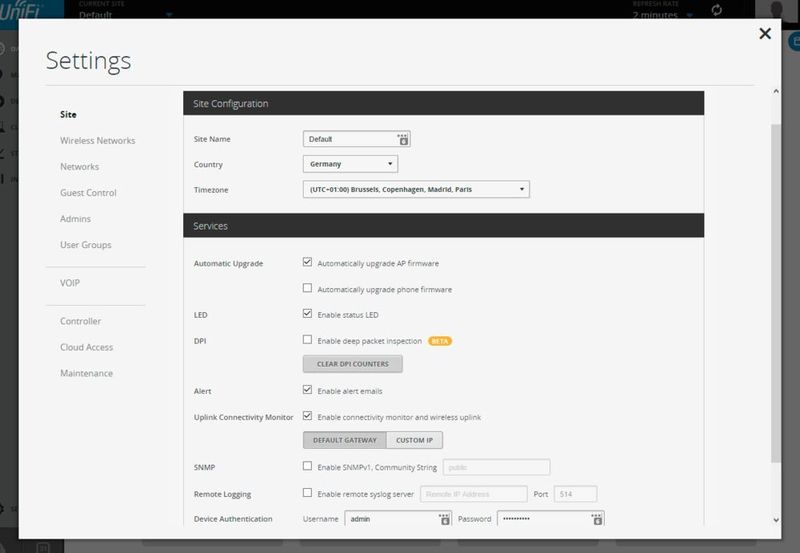The image size is (800, 553).
Task: Click the Uplink Connectivity Monitor label
Action: (243, 417)
